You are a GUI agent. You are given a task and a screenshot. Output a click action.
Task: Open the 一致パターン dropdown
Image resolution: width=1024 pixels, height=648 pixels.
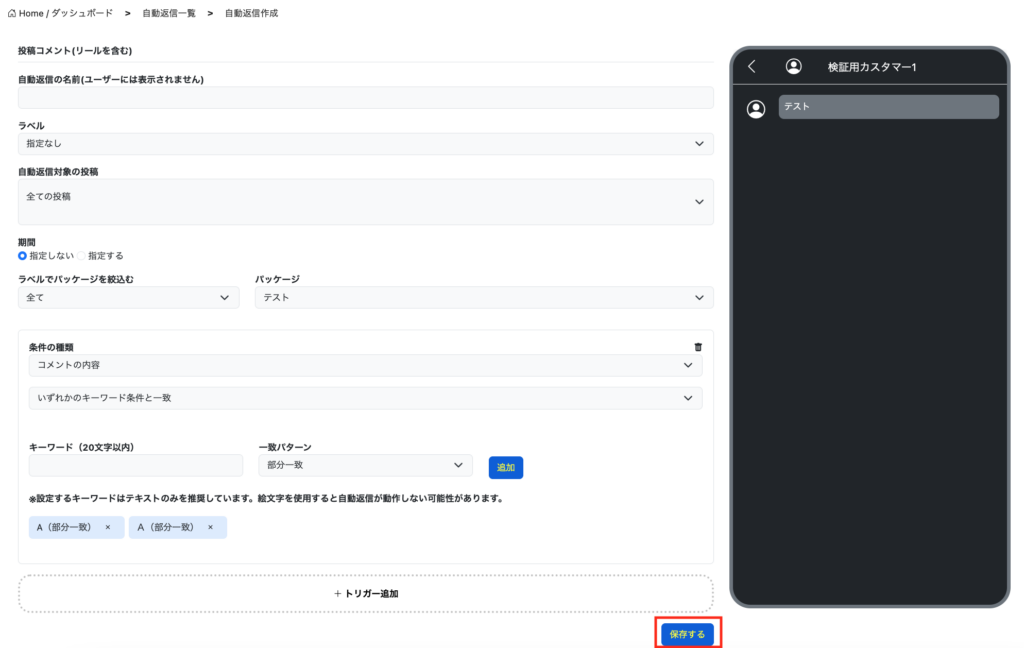tap(366, 465)
